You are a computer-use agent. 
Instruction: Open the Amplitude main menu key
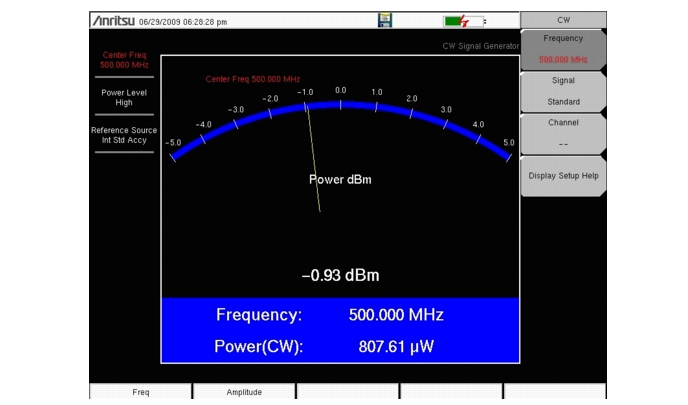click(244, 392)
